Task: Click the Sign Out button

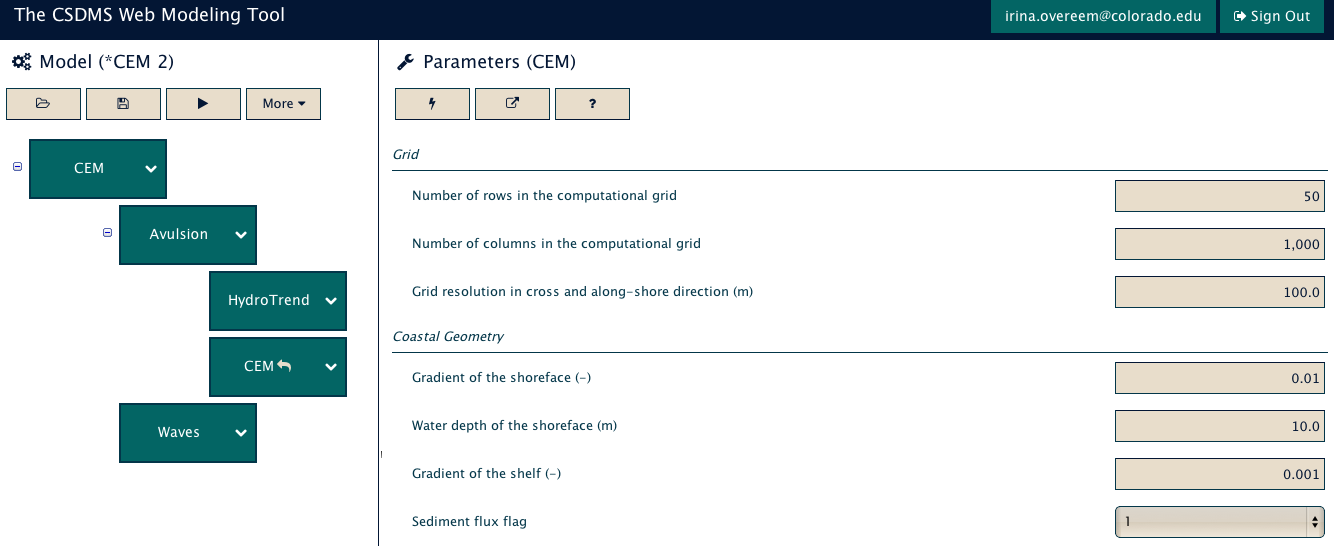Action: click(x=1271, y=16)
